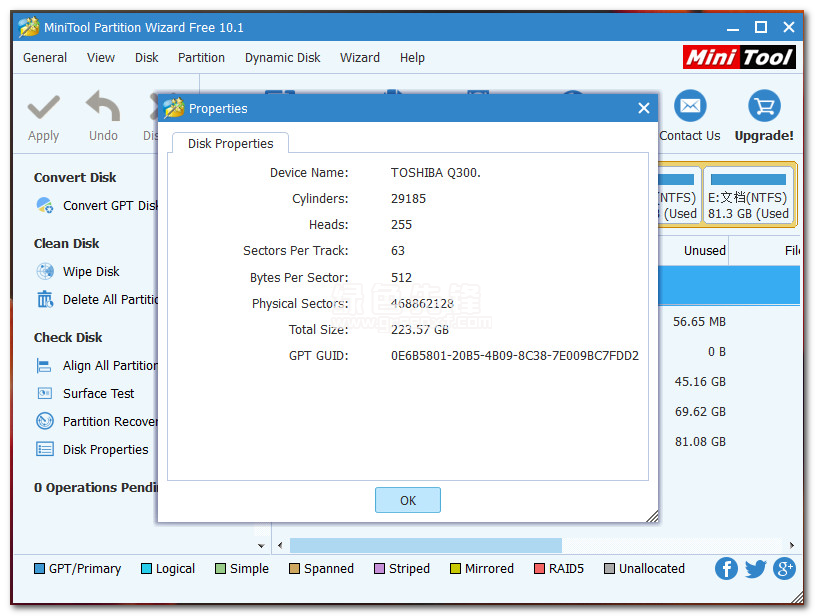Image resolution: width=815 pixels, height=616 pixels.
Task: Open the Partition menu
Action: click(201, 58)
